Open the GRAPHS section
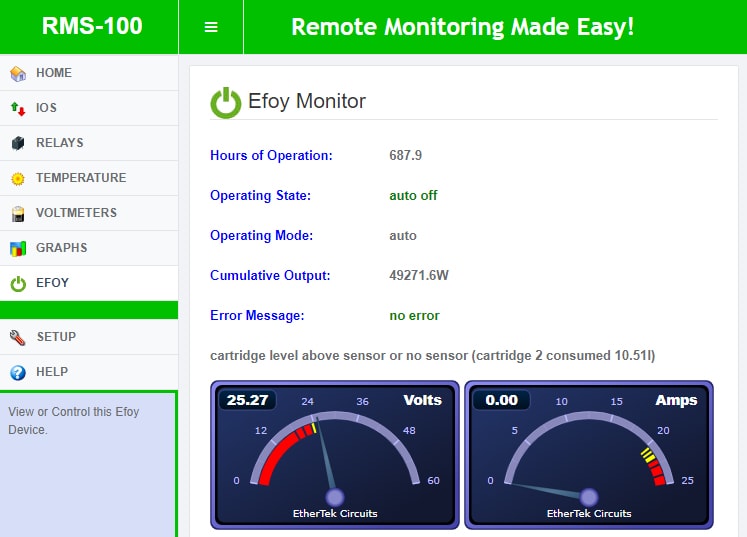 pos(62,248)
